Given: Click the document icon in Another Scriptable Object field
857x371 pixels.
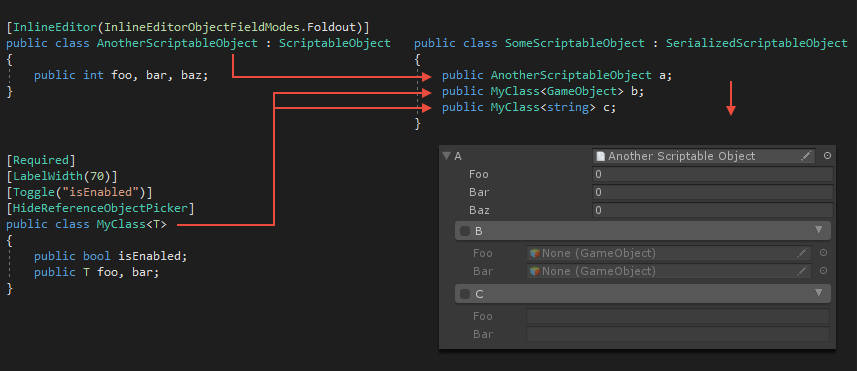Looking at the screenshot, I should [x=600, y=156].
